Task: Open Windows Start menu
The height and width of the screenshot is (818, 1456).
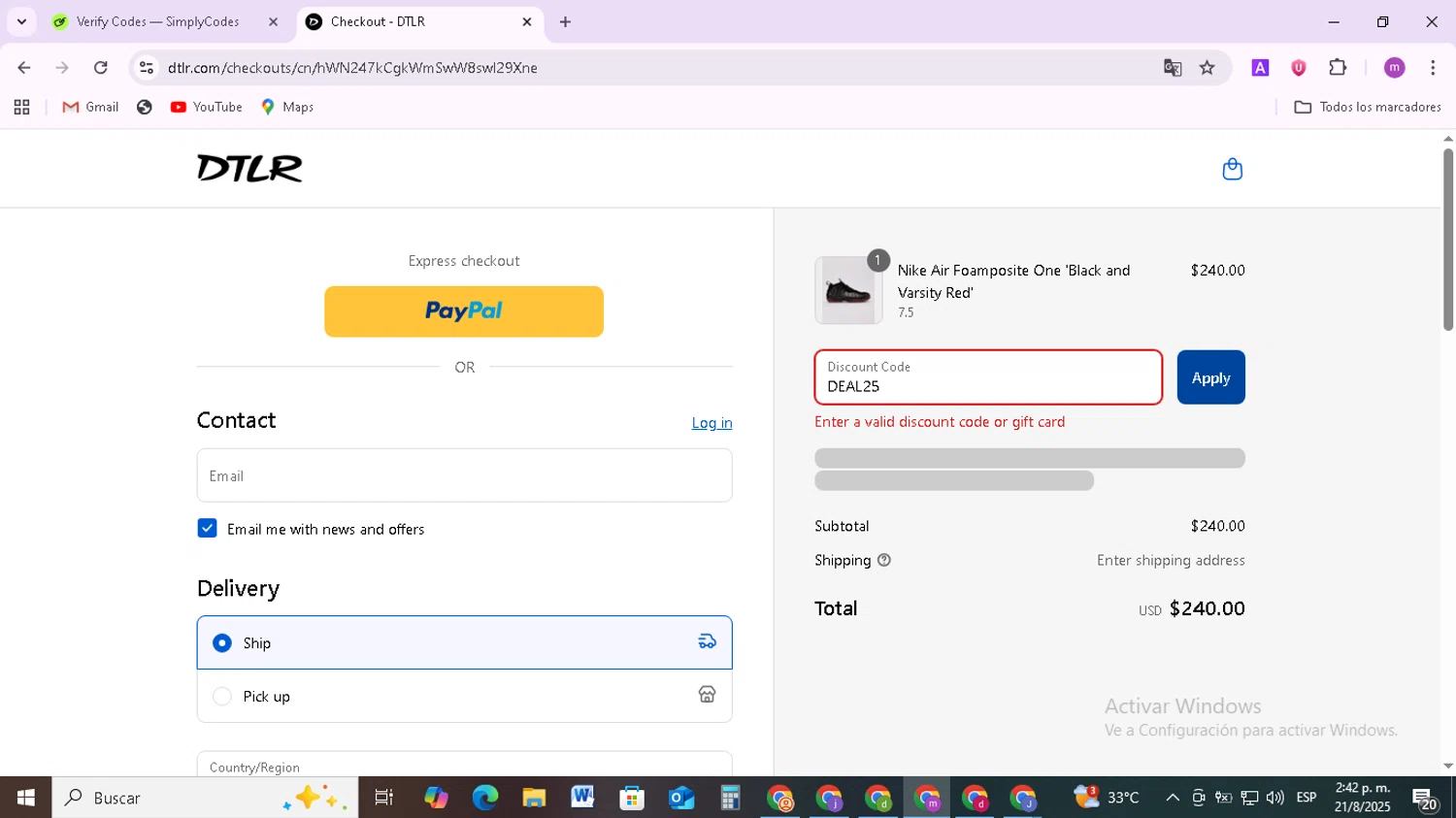Action: tap(25, 798)
